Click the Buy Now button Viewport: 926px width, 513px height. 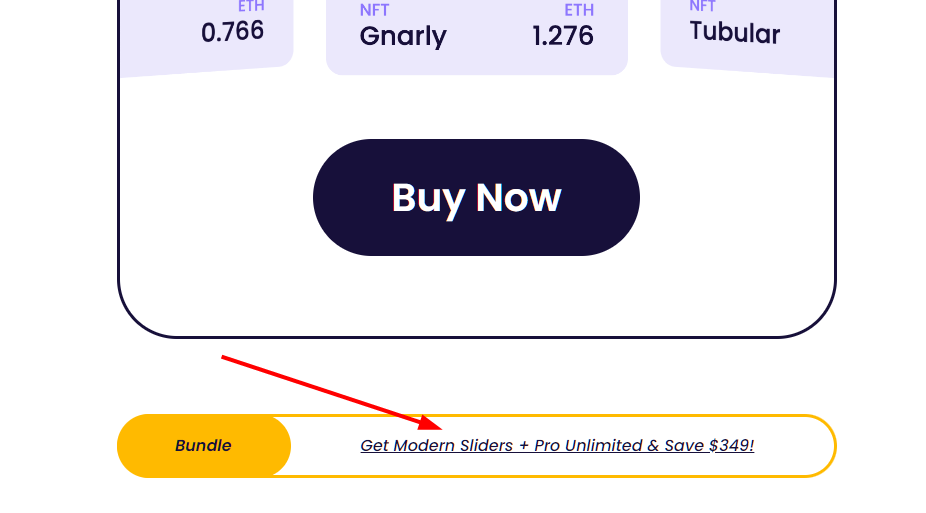tap(476, 197)
